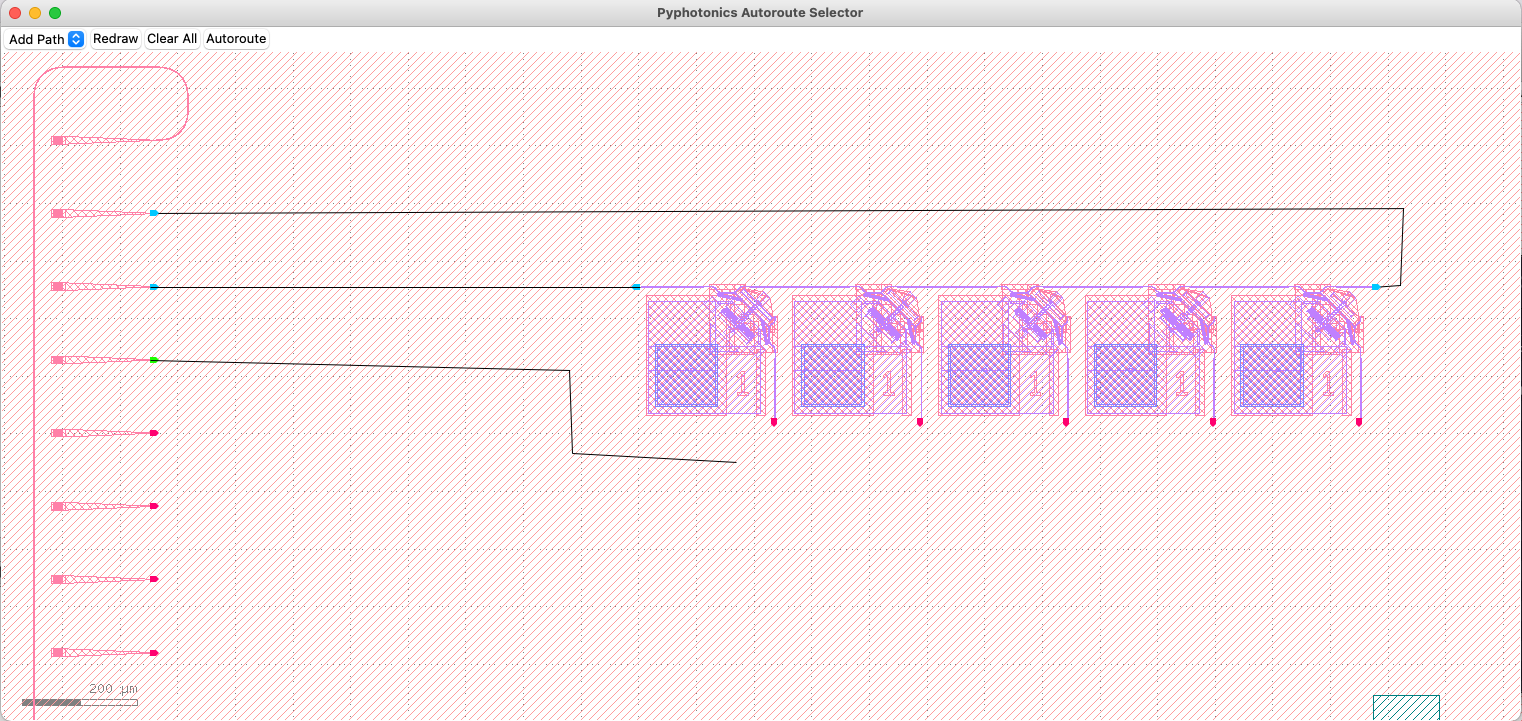Click the blue bond pad of fifth device

pos(1272,376)
